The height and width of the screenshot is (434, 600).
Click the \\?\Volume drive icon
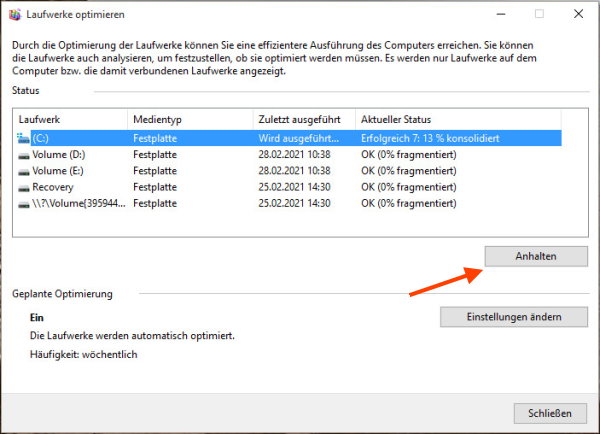click(24, 203)
